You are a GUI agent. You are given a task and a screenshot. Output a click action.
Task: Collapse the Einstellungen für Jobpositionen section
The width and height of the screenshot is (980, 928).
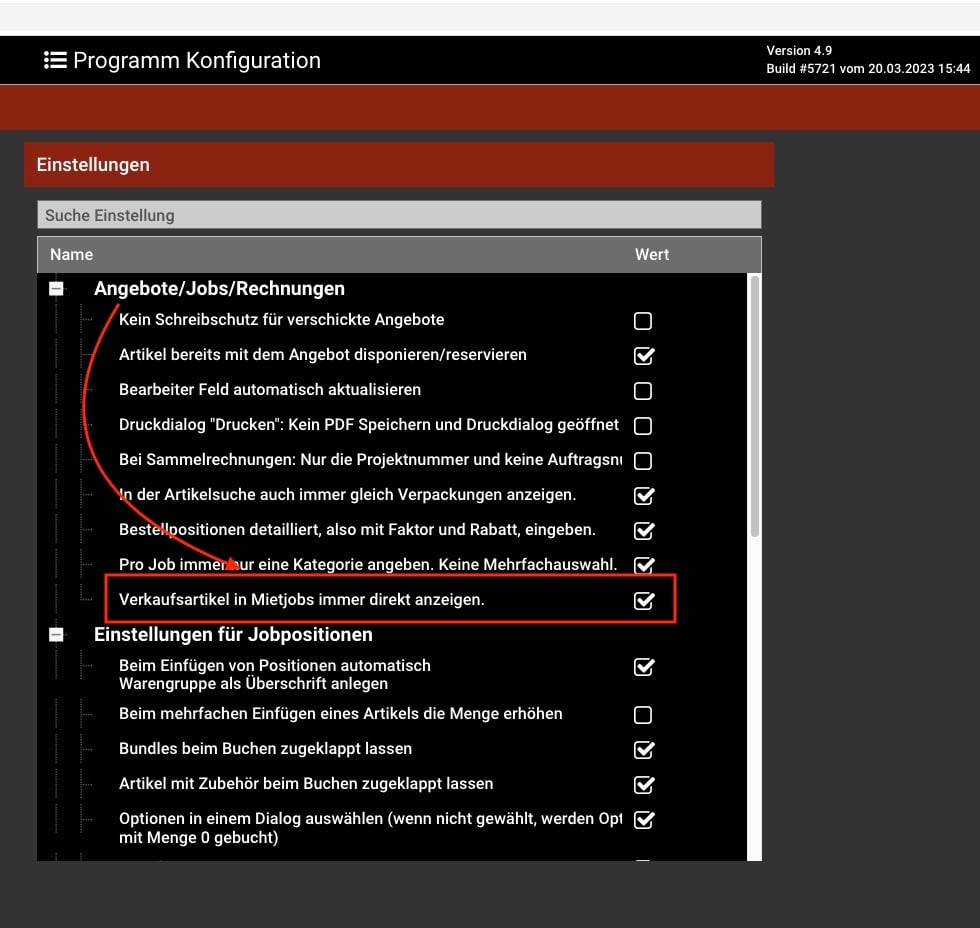coord(56,635)
